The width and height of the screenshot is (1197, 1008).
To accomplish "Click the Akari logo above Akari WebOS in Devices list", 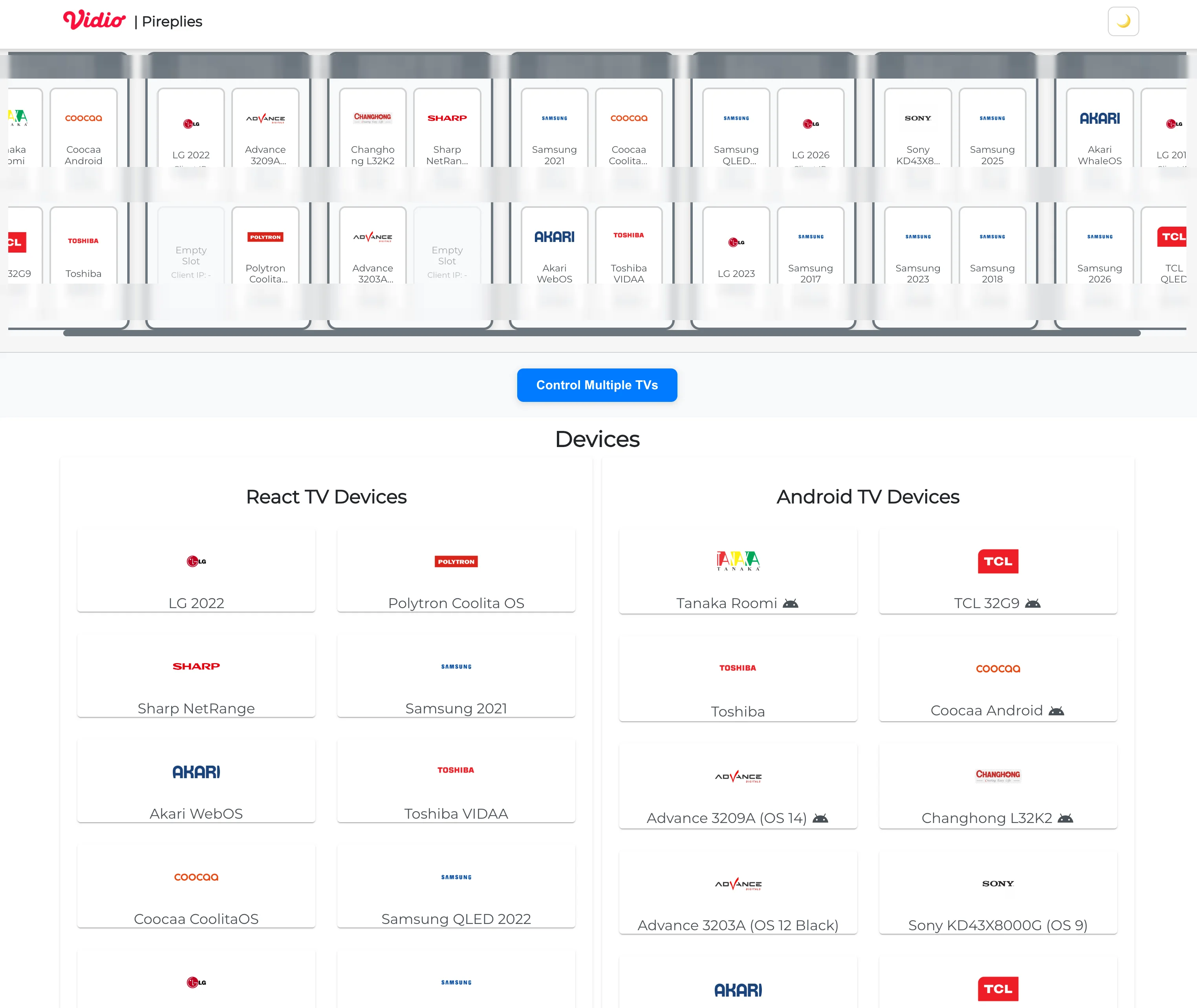I will pos(196,772).
